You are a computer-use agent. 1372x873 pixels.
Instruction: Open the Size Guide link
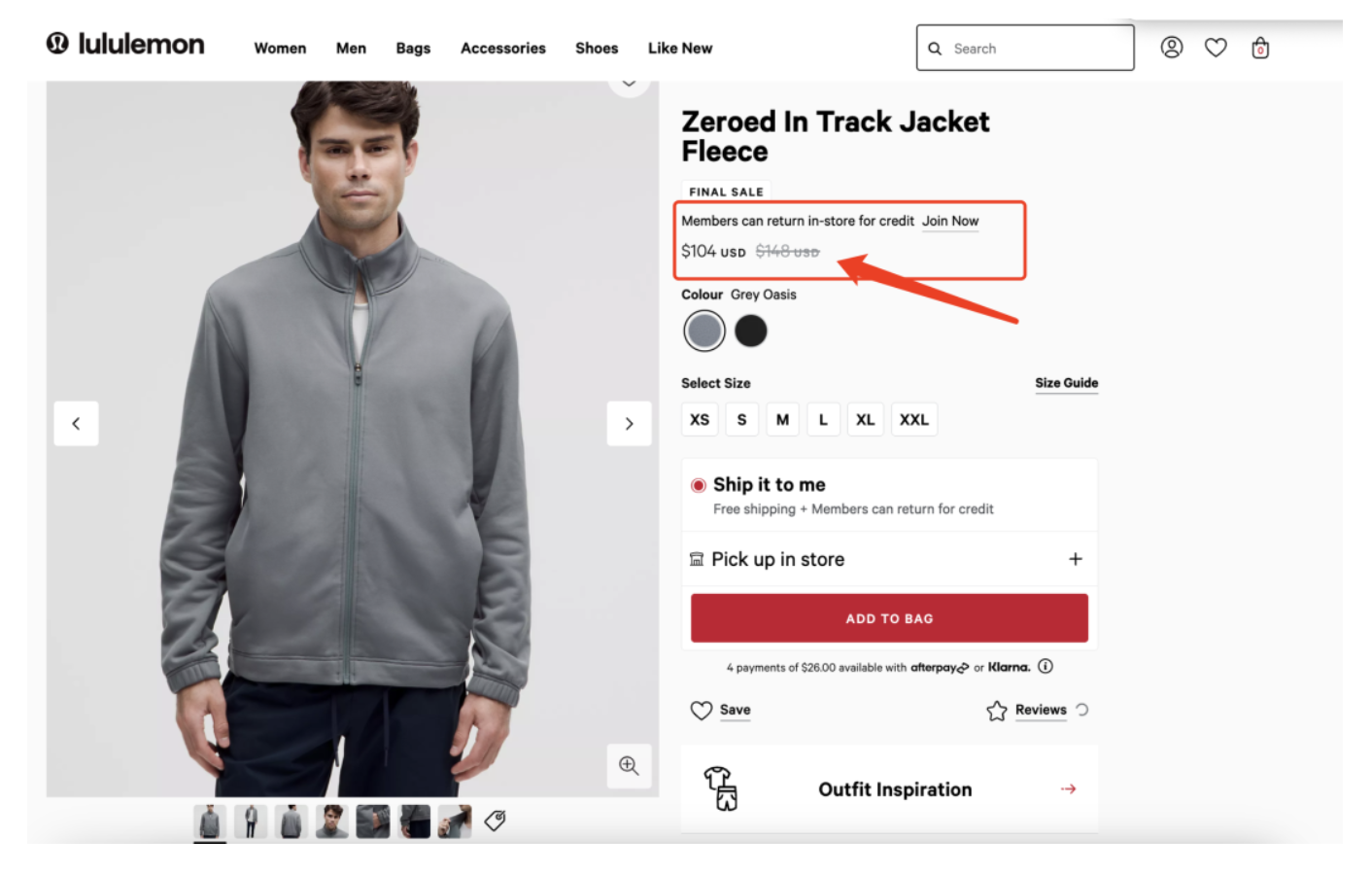[1066, 383]
